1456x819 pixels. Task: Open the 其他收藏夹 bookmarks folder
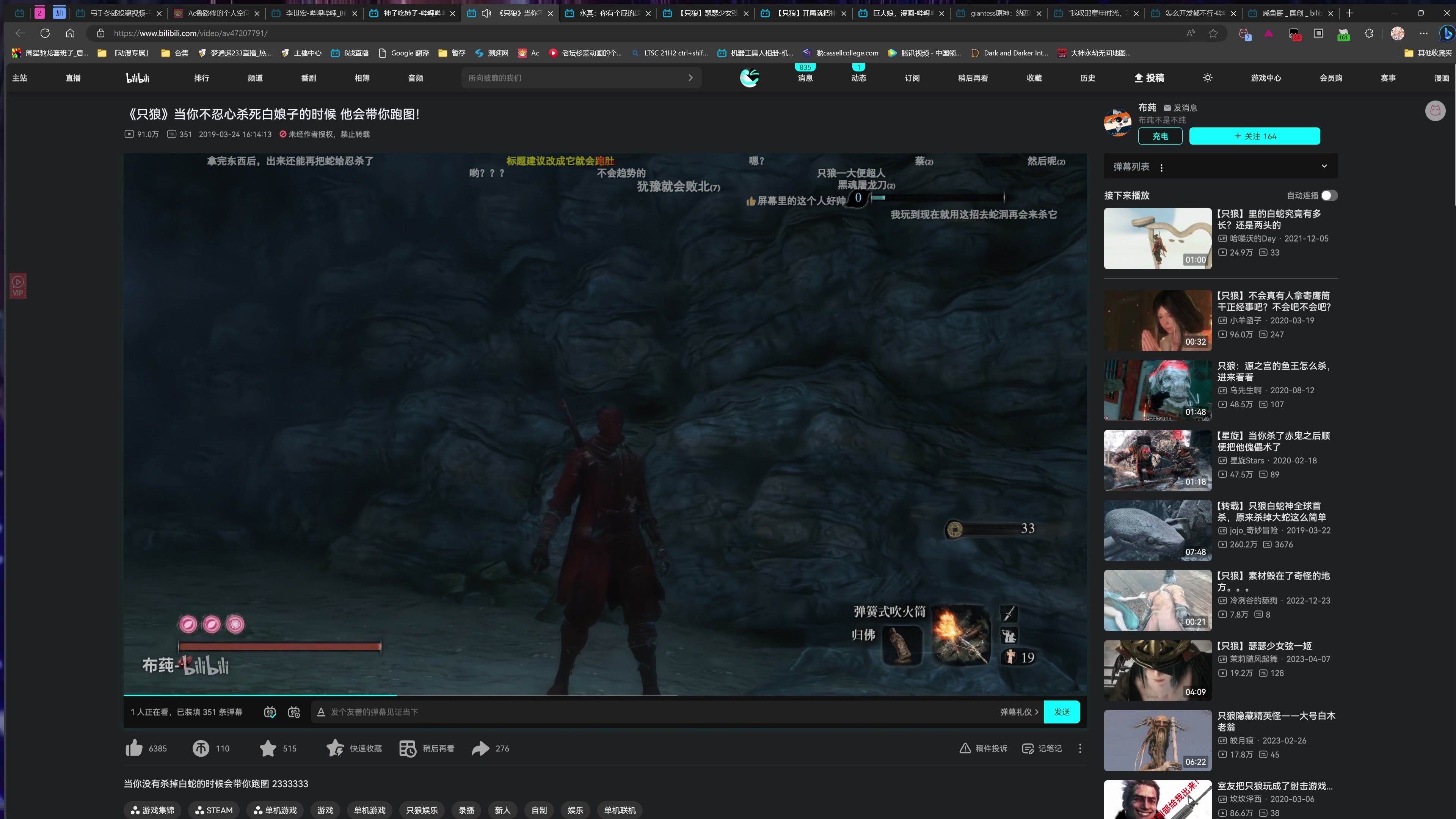pyautogui.click(x=1428, y=53)
